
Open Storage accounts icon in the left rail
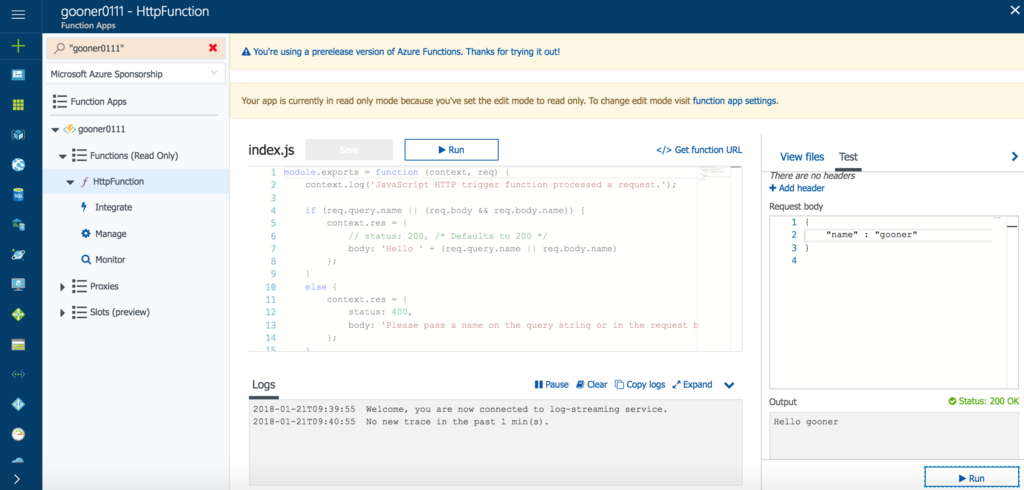pos(18,344)
